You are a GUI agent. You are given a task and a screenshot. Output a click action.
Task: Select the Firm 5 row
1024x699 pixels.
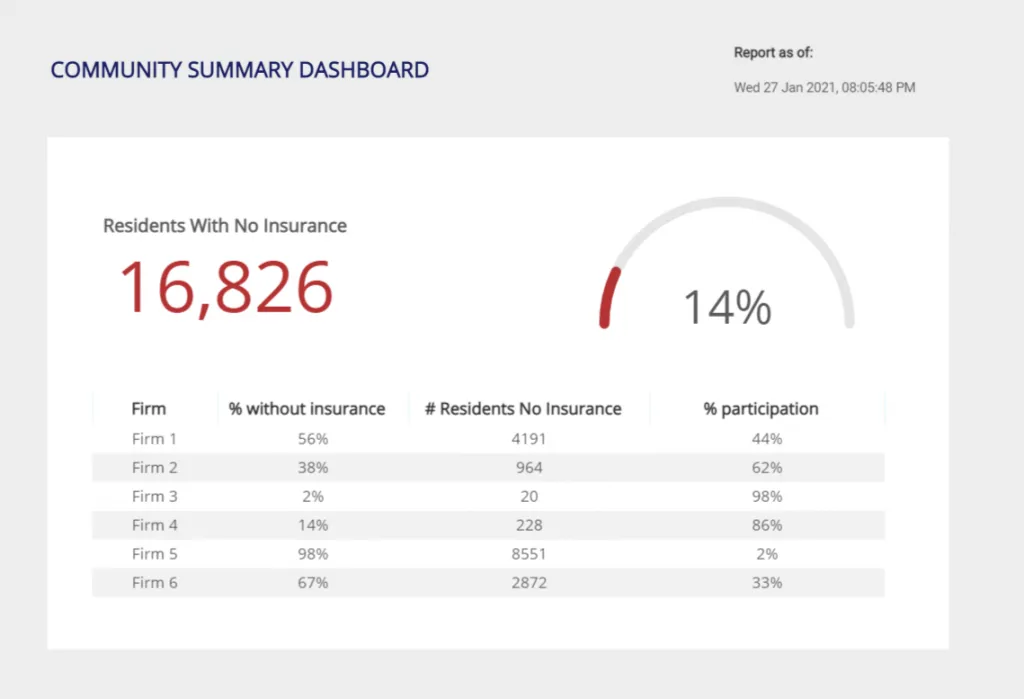click(x=488, y=554)
